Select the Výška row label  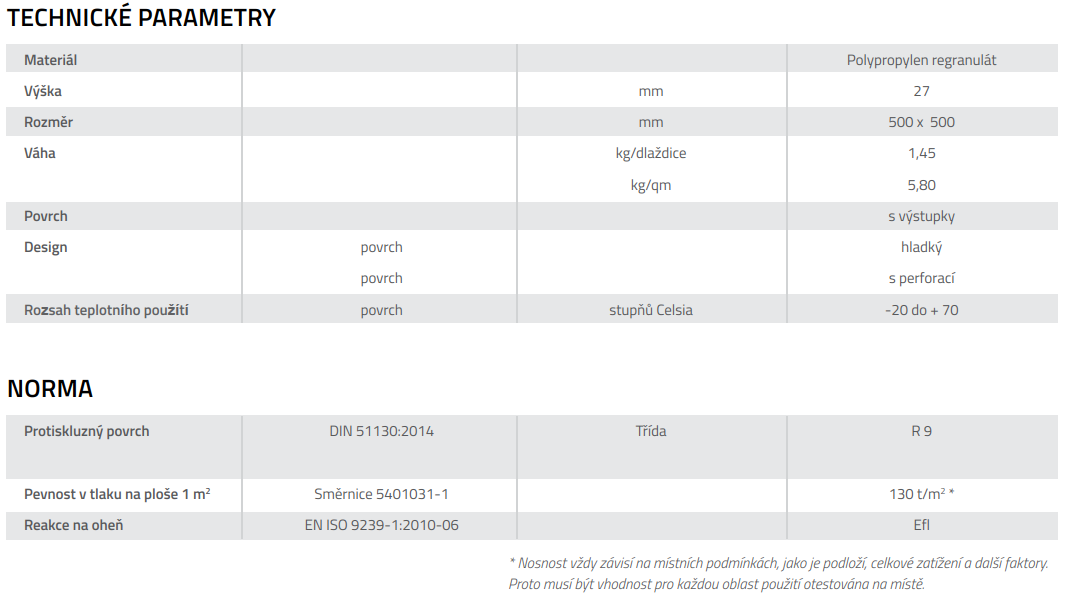(x=43, y=91)
